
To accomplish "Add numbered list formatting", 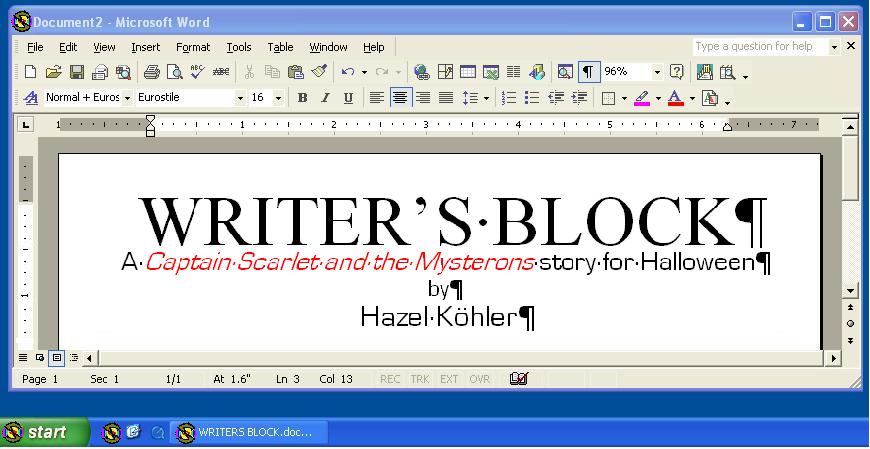I will click(x=508, y=98).
